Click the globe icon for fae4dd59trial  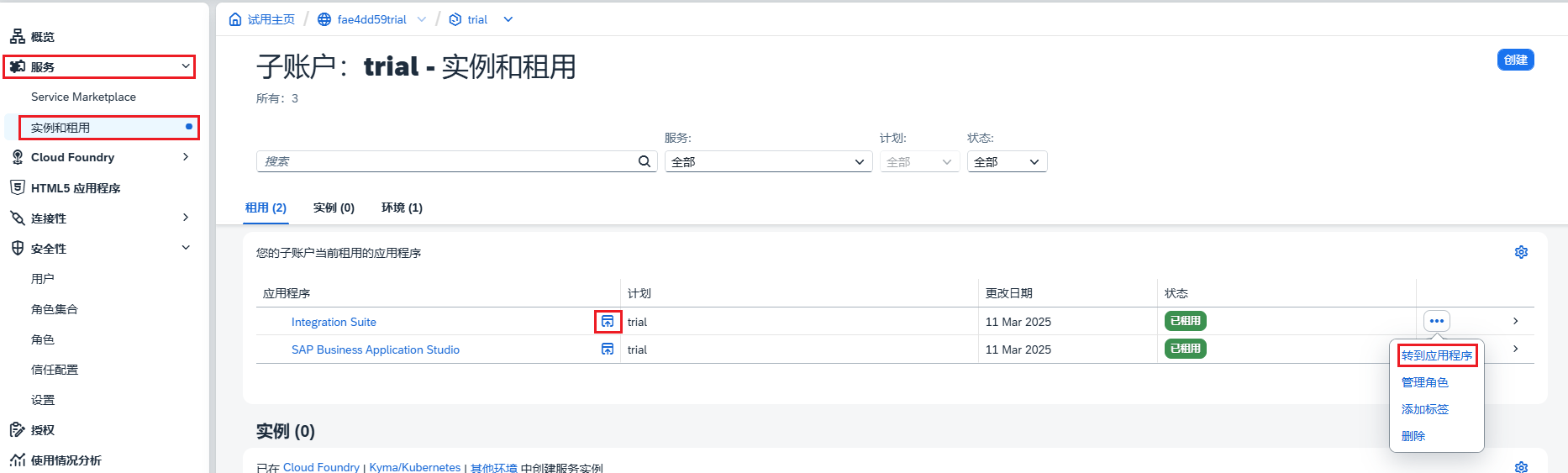tap(324, 19)
